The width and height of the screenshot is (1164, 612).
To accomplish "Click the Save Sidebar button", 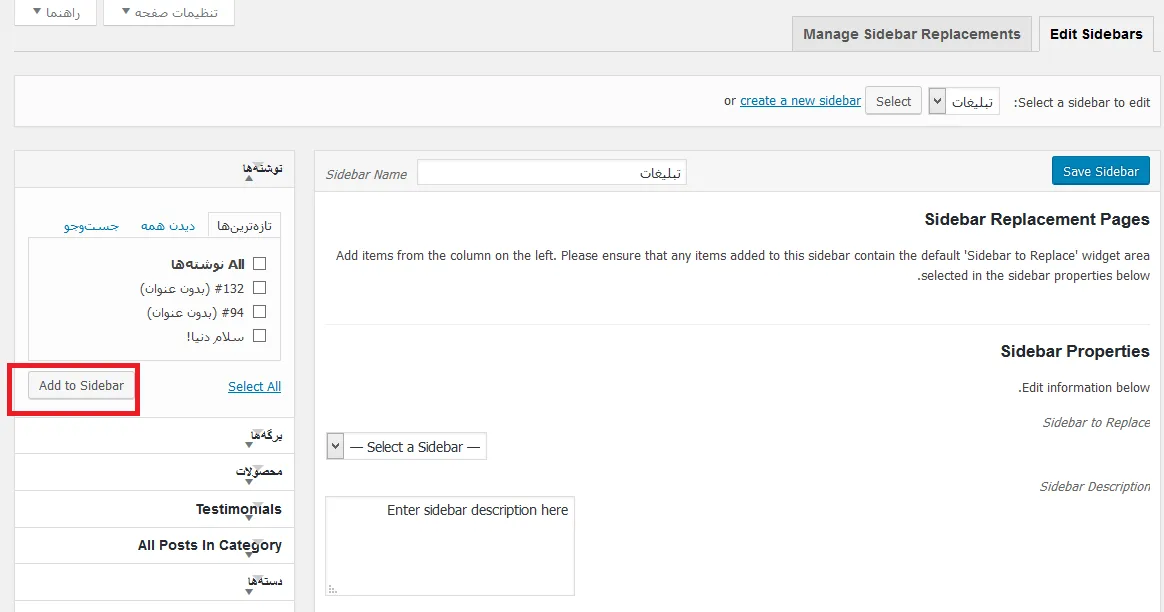I will [1100, 172].
